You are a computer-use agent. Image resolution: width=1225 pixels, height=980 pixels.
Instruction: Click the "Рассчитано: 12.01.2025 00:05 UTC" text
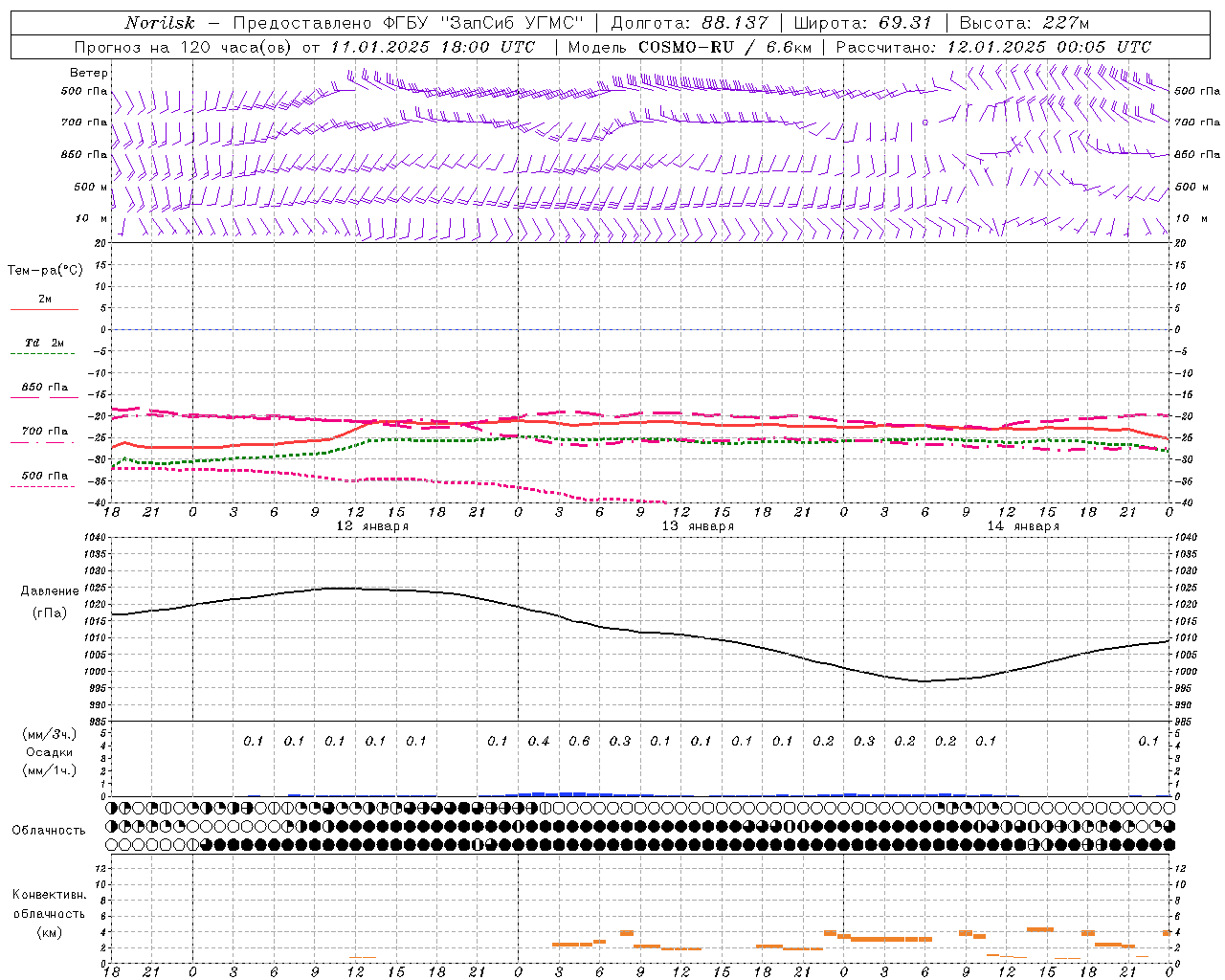tap(993, 47)
